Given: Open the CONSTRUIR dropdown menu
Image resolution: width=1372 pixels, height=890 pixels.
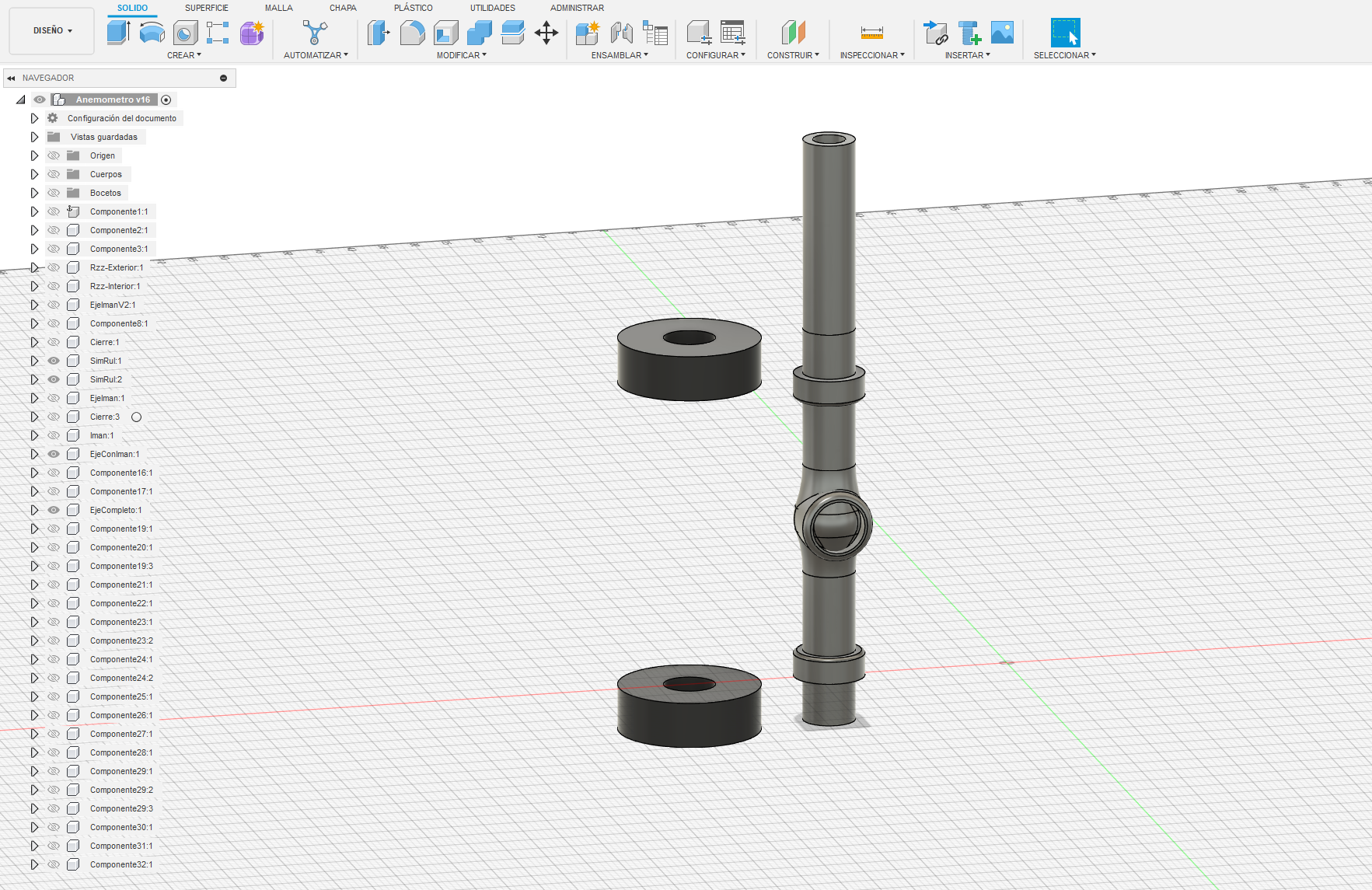Looking at the screenshot, I should 793,55.
